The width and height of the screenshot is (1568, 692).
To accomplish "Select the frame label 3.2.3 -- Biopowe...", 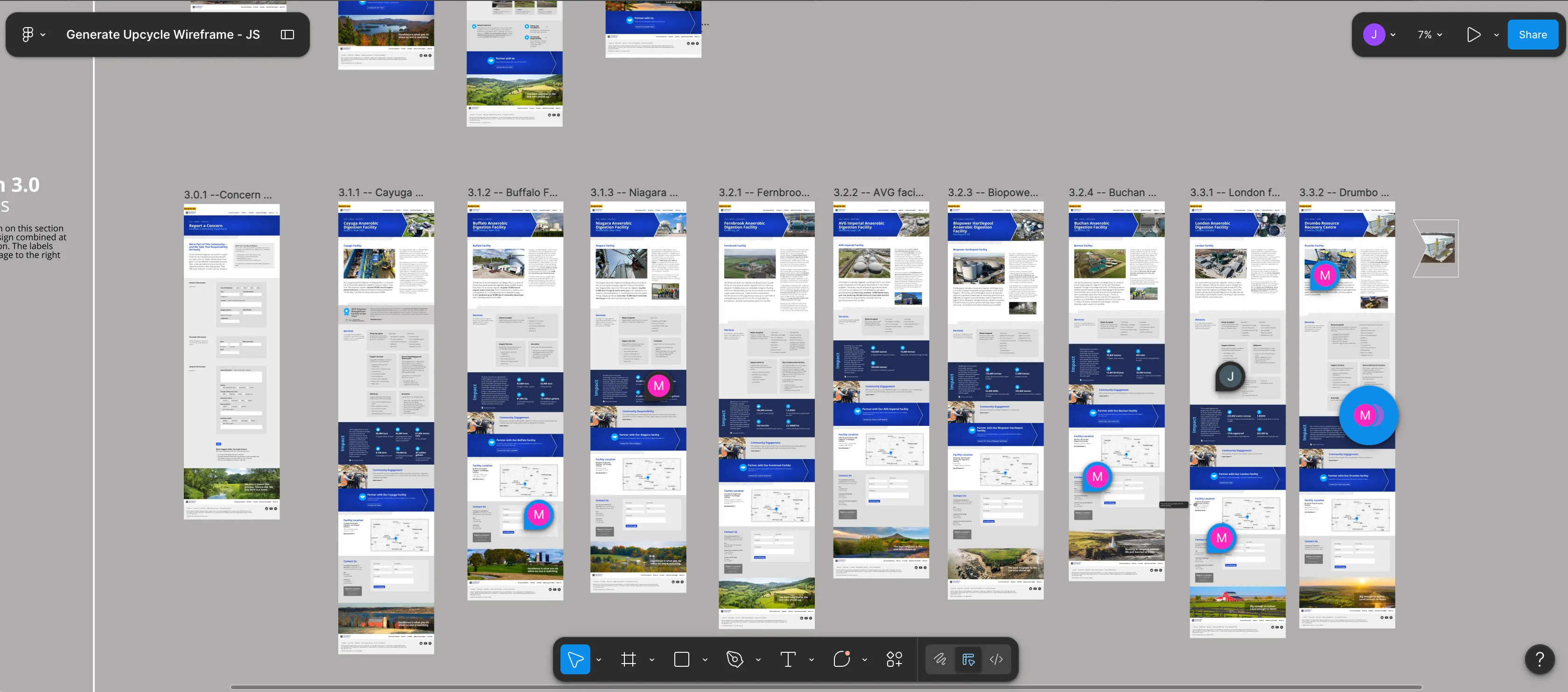I will click(994, 192).
